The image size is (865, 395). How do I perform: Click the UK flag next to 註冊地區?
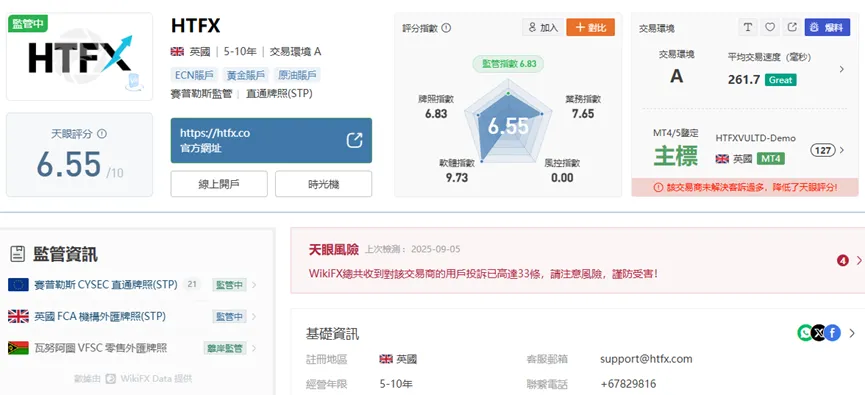[386, 359]
